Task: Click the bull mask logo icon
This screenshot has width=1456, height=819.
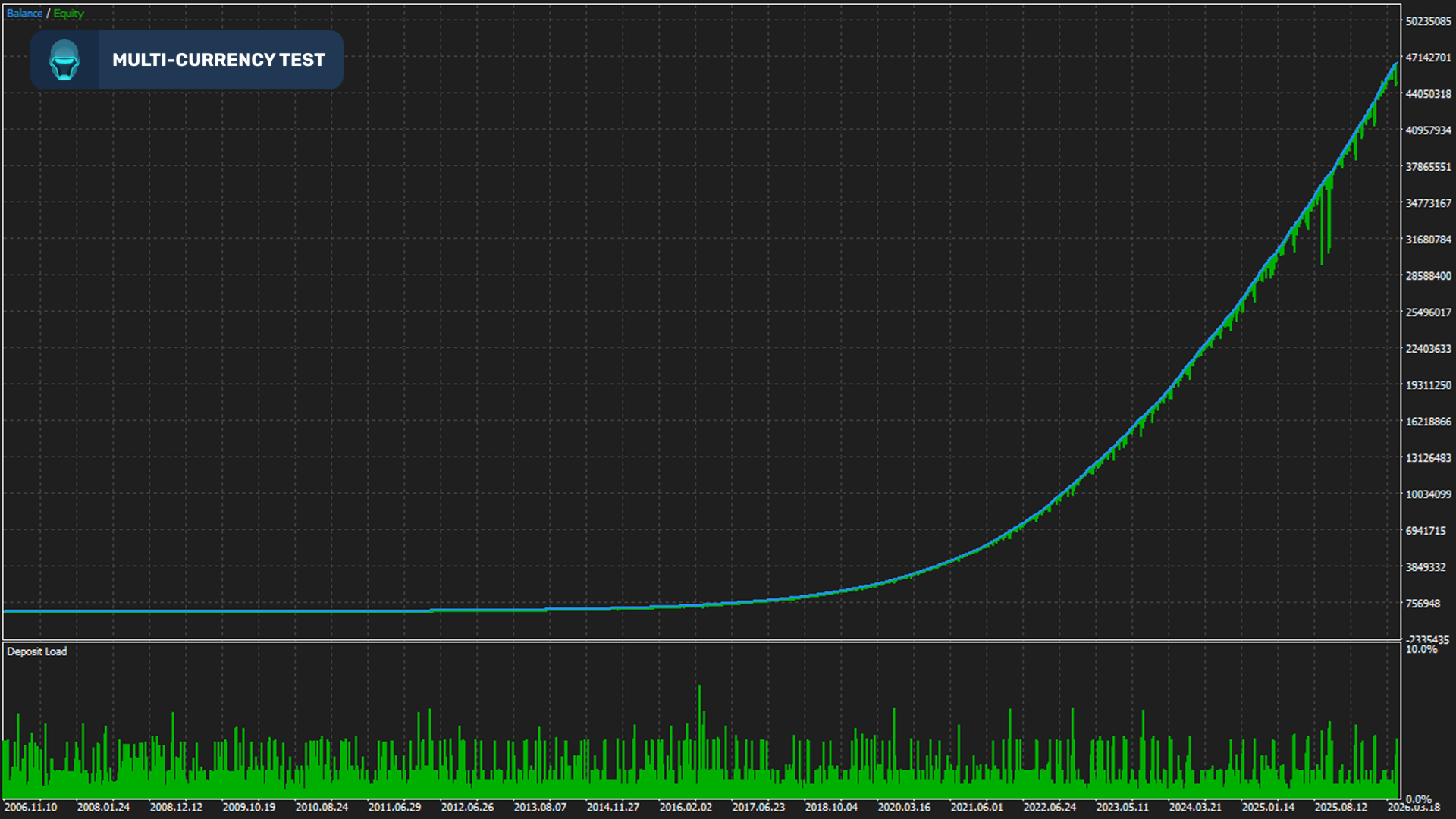Action: tap(64, 60)
